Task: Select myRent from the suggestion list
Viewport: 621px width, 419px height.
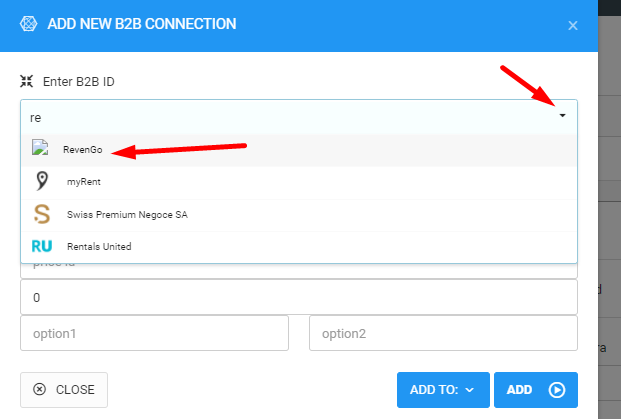Action: tap(299, 182)
